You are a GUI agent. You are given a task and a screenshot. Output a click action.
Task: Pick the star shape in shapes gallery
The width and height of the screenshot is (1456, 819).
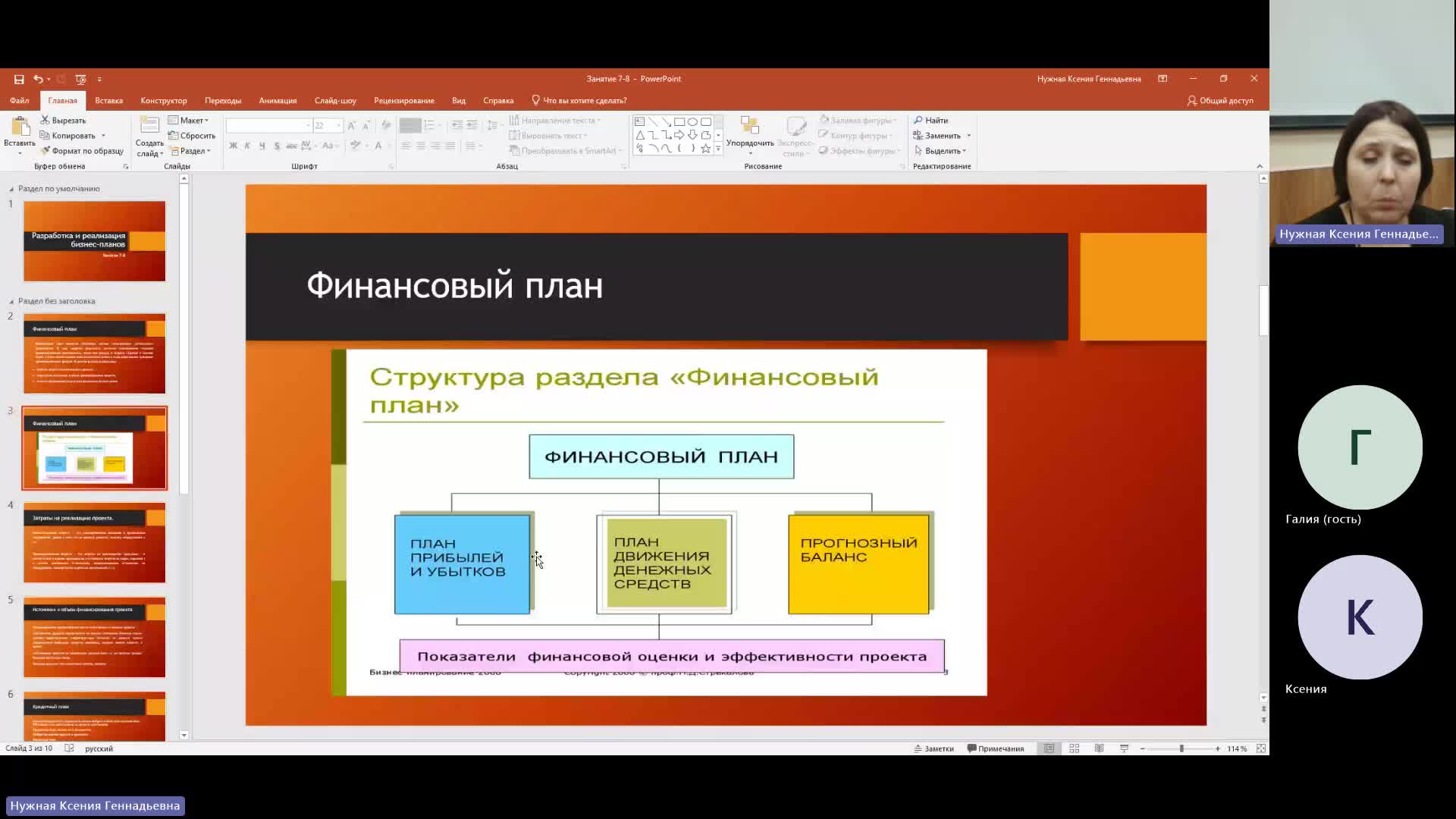pyautogui.click(x=706, y=149)
